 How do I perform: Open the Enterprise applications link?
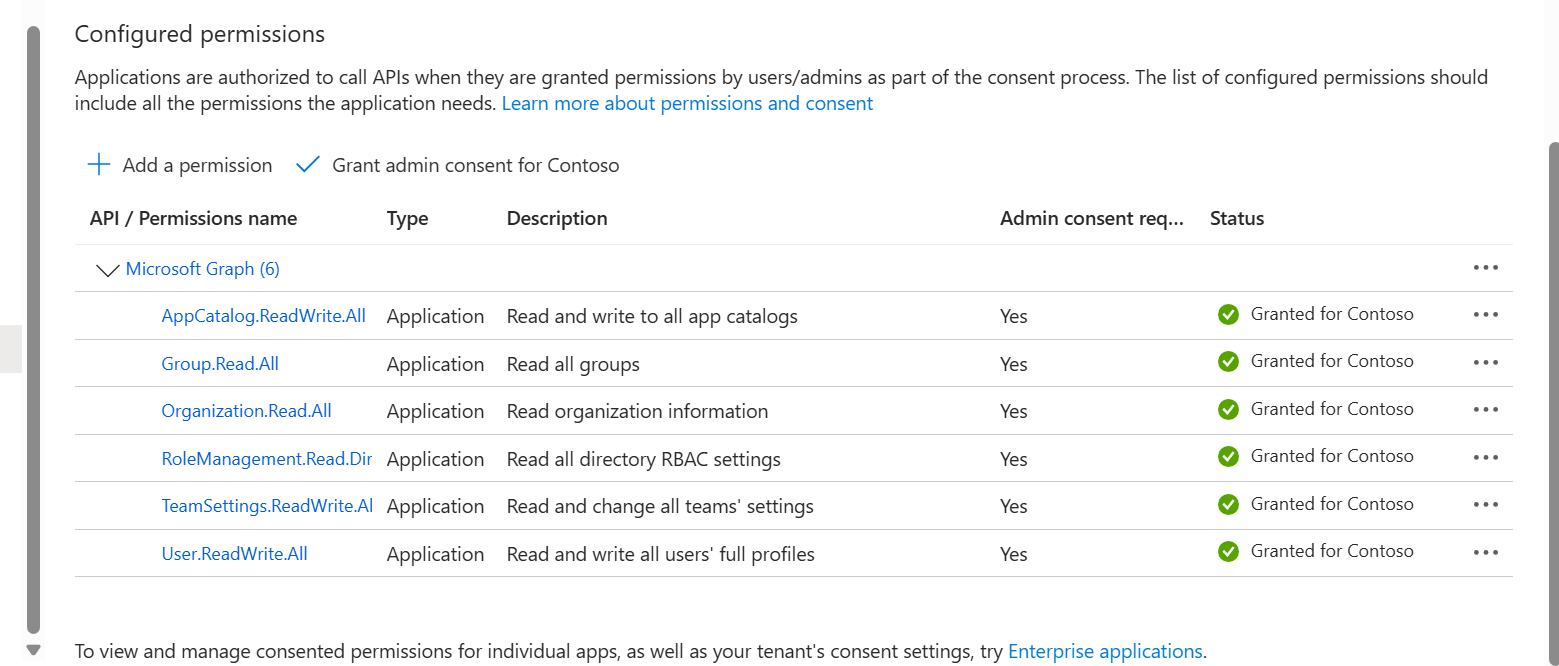[1105, 652]
